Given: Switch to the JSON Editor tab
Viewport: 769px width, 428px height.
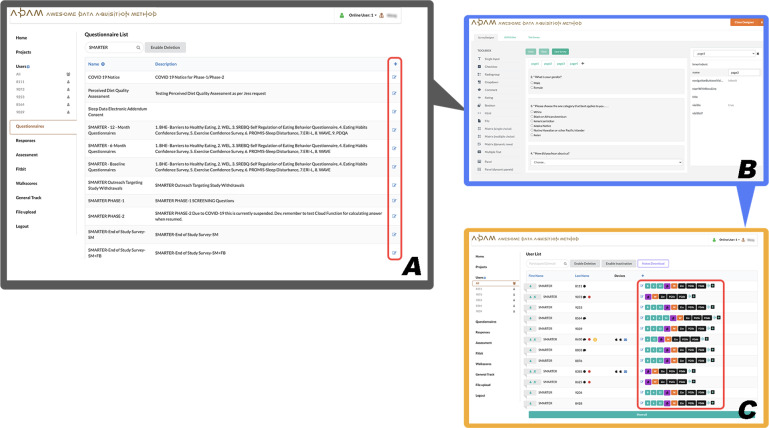Looking at the screenshot, I should click(508, 37).
